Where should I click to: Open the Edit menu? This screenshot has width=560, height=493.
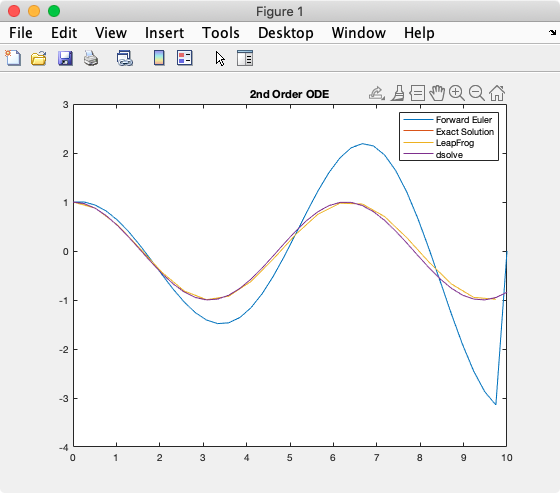pyautogui.click(x=64, y=33)
